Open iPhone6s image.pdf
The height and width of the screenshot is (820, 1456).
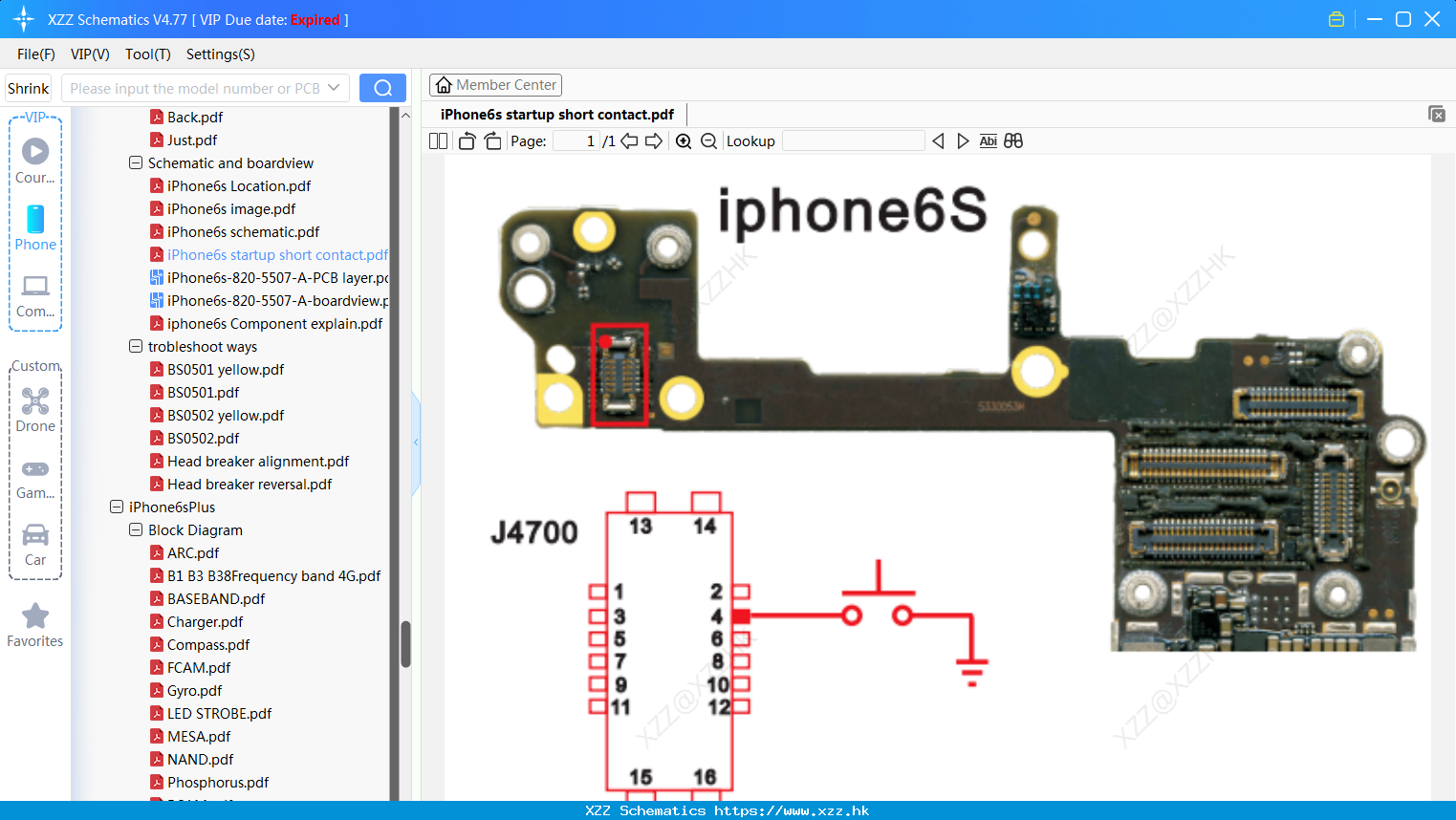231,208
